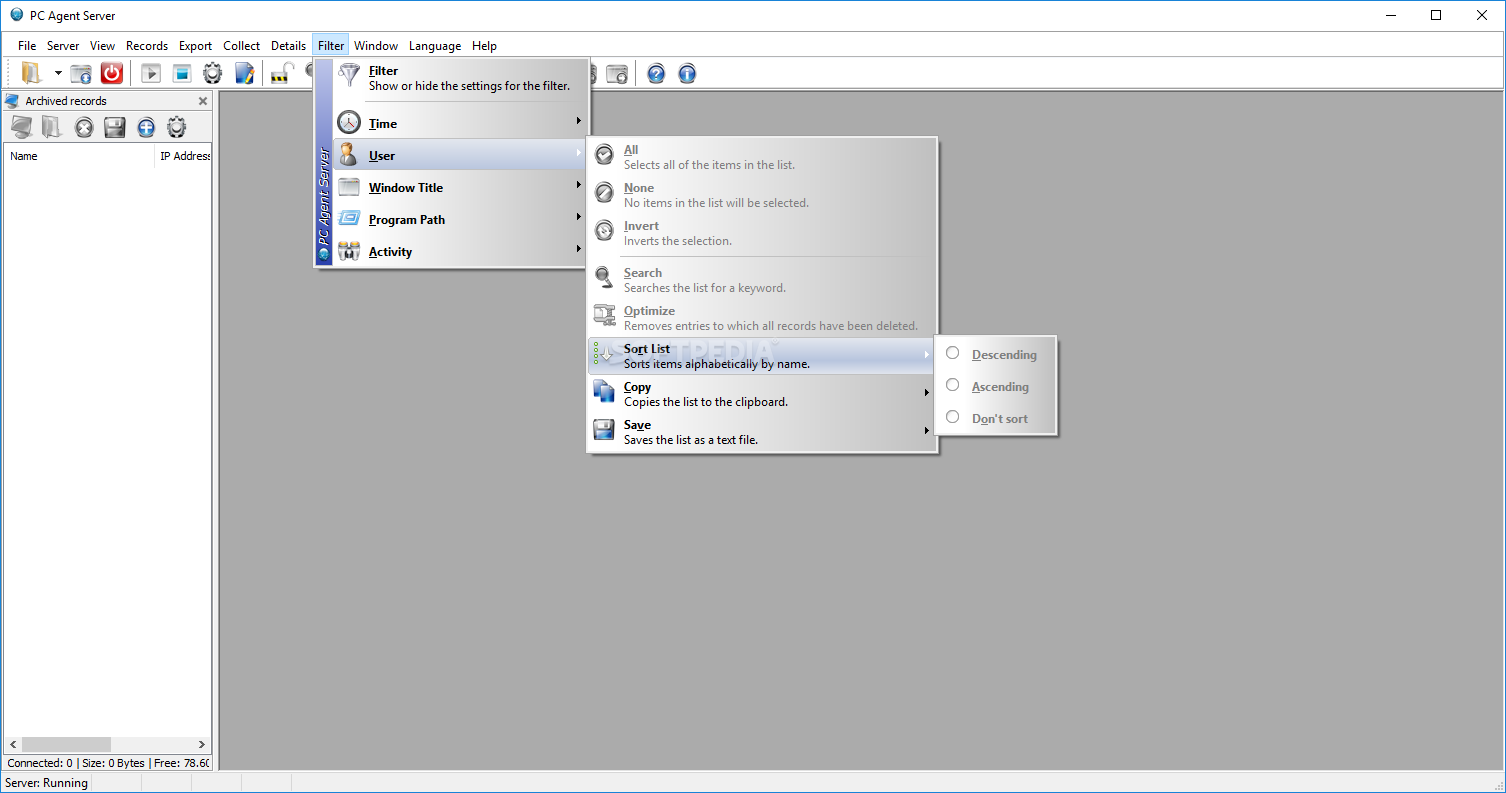Viewport: 1506px width, 793px height.
Task: Click the gear icon in Archived records panel
Action: click(x=177, y=127)
